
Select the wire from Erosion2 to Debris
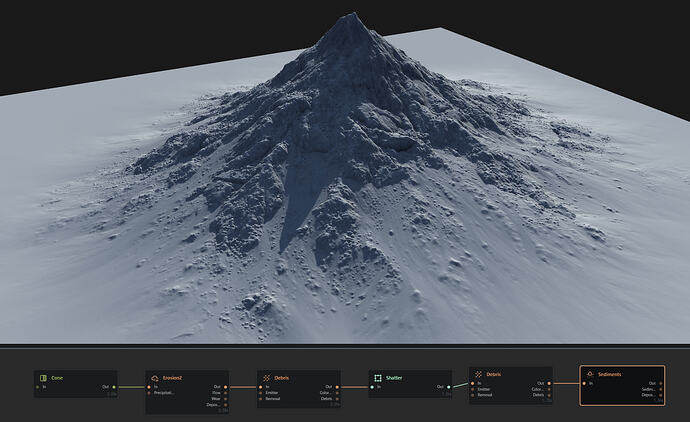[243, 387]
